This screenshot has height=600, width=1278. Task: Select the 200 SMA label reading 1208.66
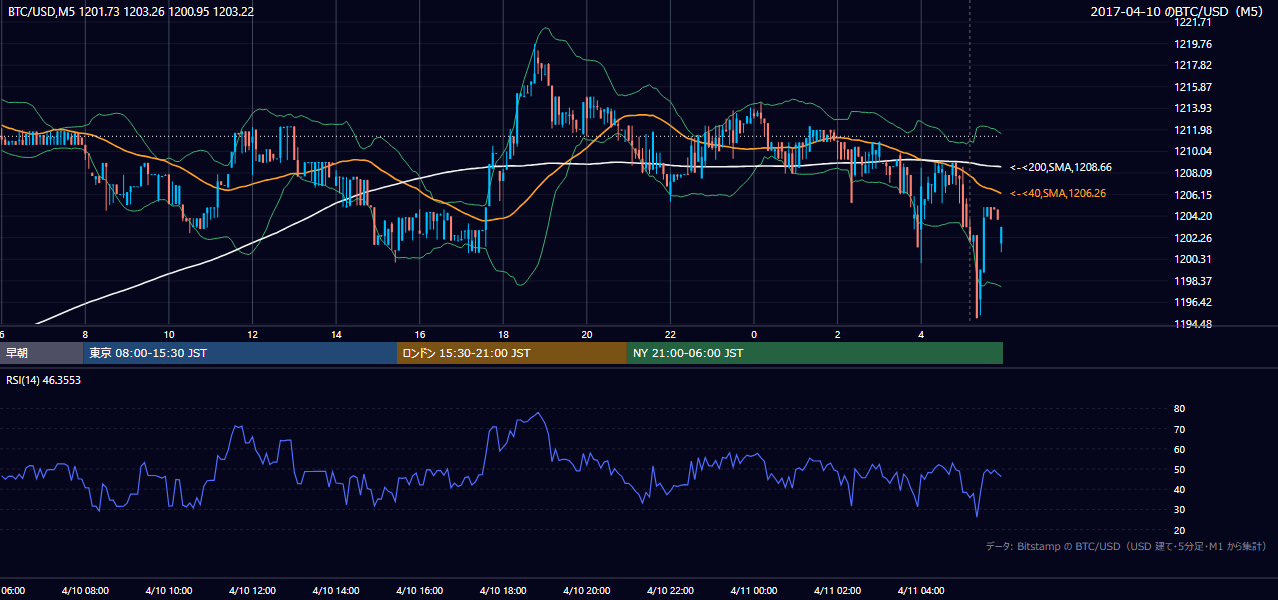point(1061,167)
